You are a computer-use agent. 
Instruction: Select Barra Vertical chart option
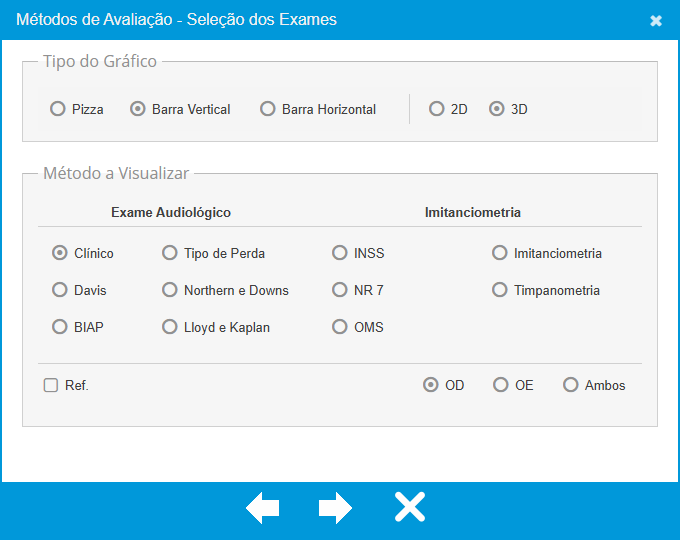pyautogui.click(x=138, y=109)
